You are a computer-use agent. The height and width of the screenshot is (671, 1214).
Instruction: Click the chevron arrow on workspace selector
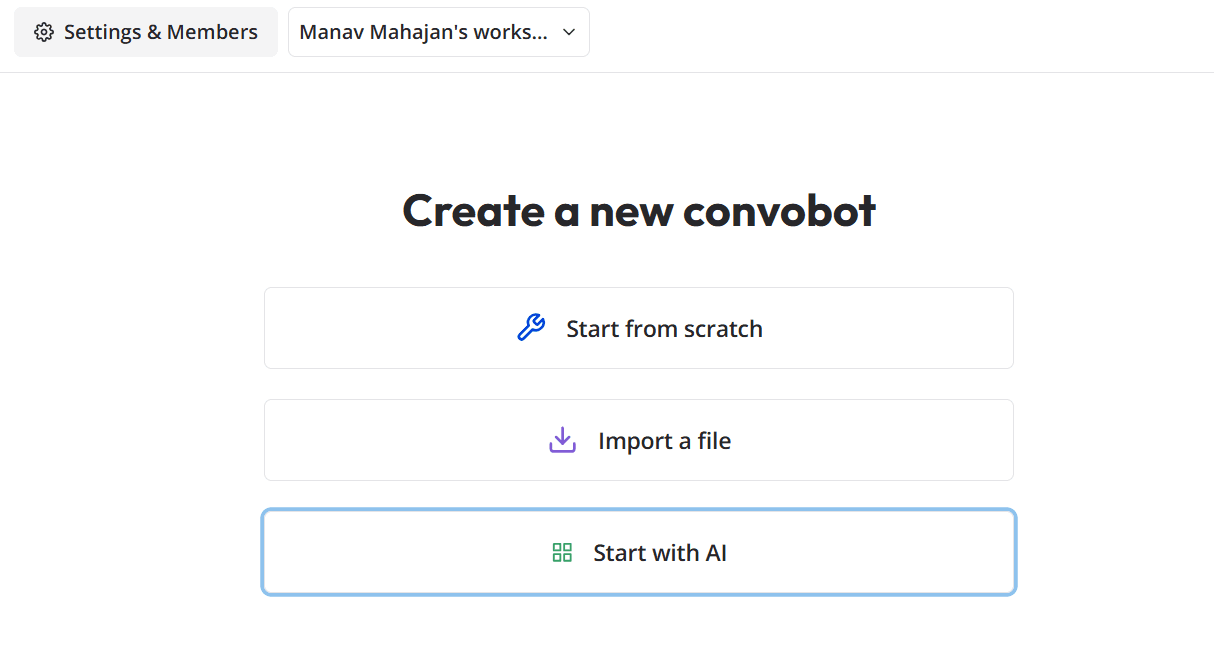(569, 32)
